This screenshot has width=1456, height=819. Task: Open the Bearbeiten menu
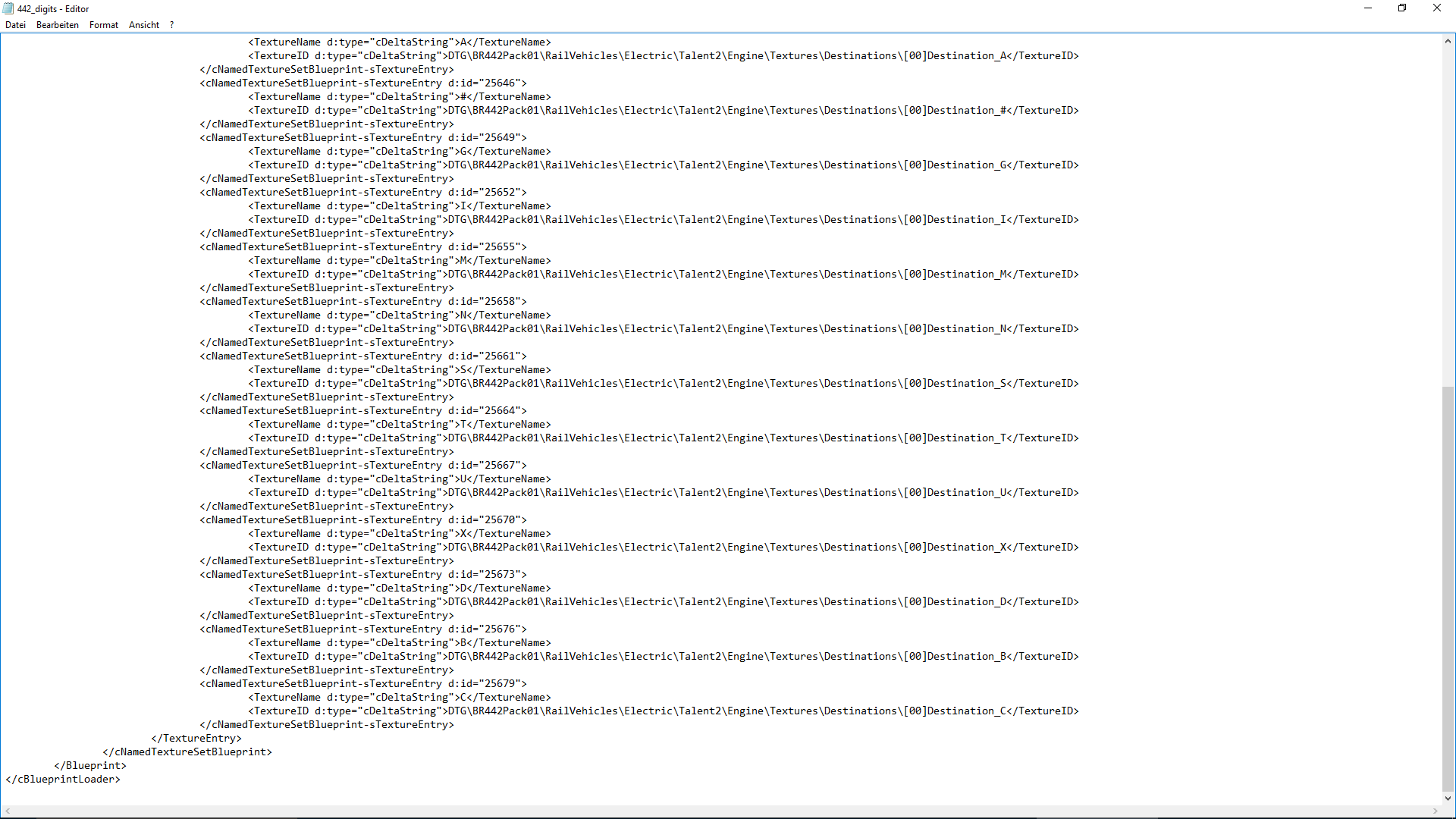pyautogui.click(x=57, y=25)
